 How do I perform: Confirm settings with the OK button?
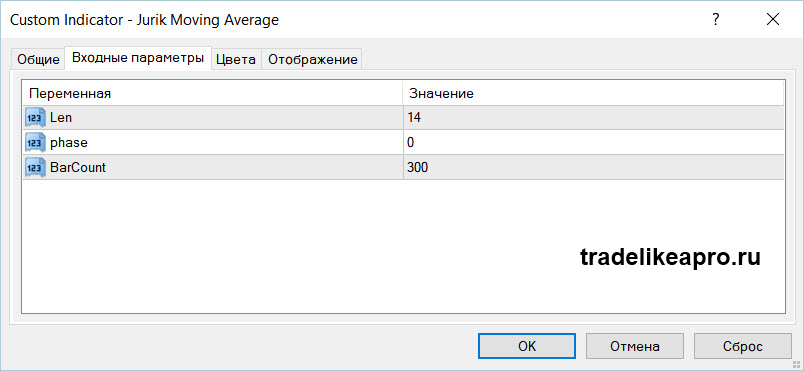527,346
